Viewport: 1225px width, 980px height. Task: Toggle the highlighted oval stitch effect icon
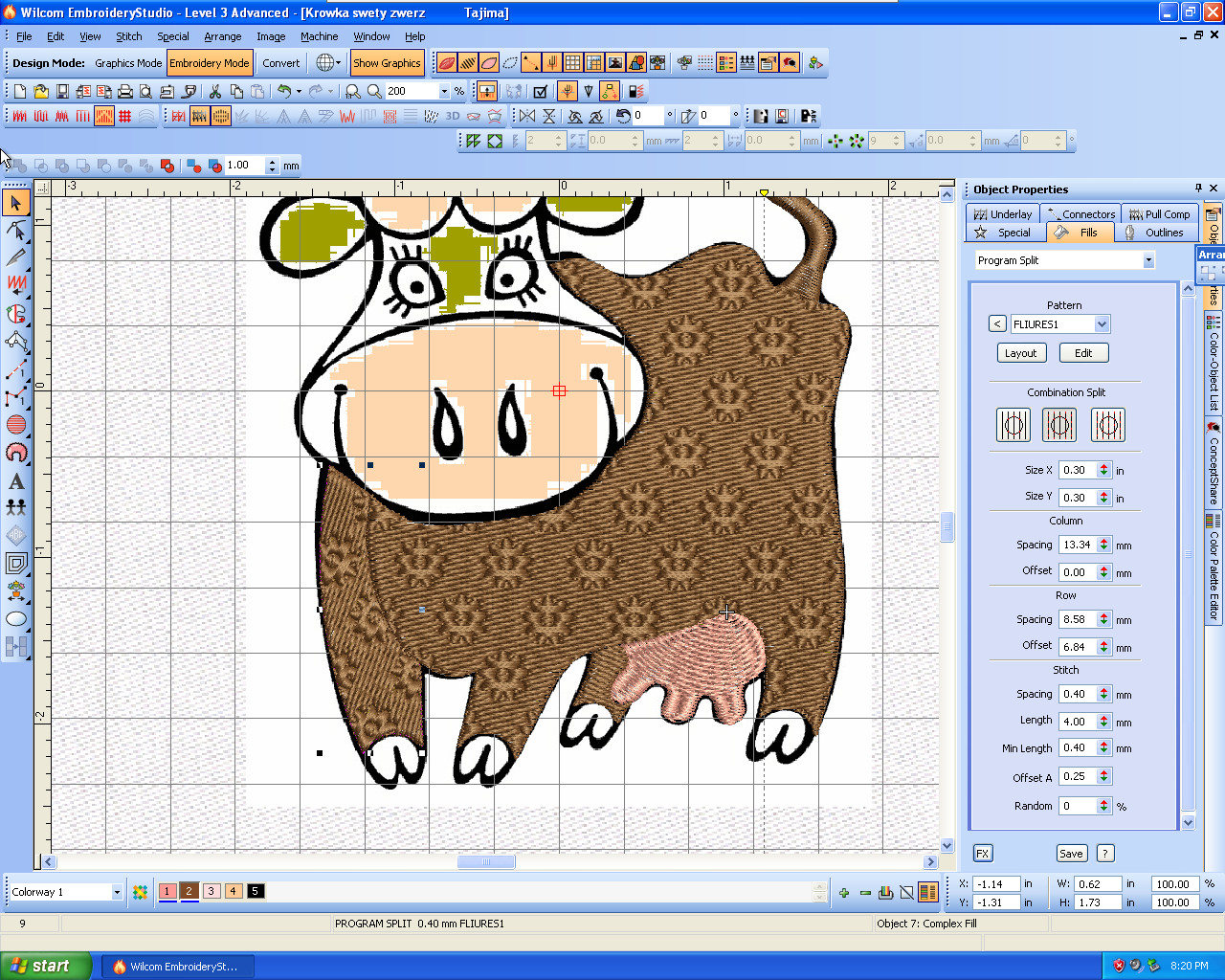click(x=221, y=116)
